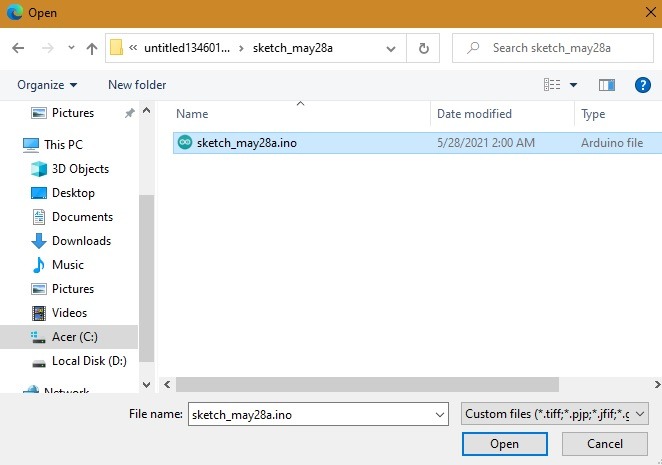Click the horizontal scrollbar left arrow
The height and width of the screenshot is (465, 662).
167,384
